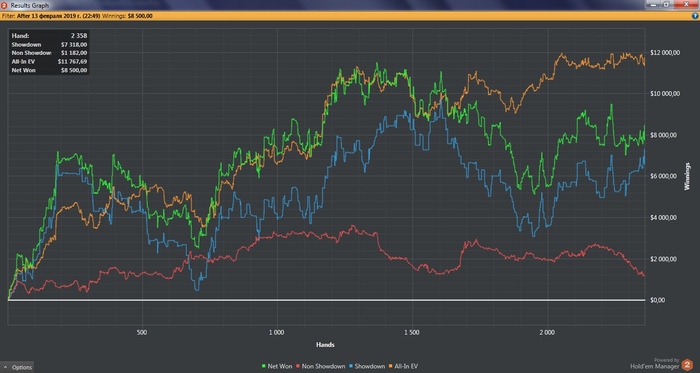Screen dimensions: 700x373
Task: Select the Non Showdown $1 182,00 value
Action: point(74,53)
